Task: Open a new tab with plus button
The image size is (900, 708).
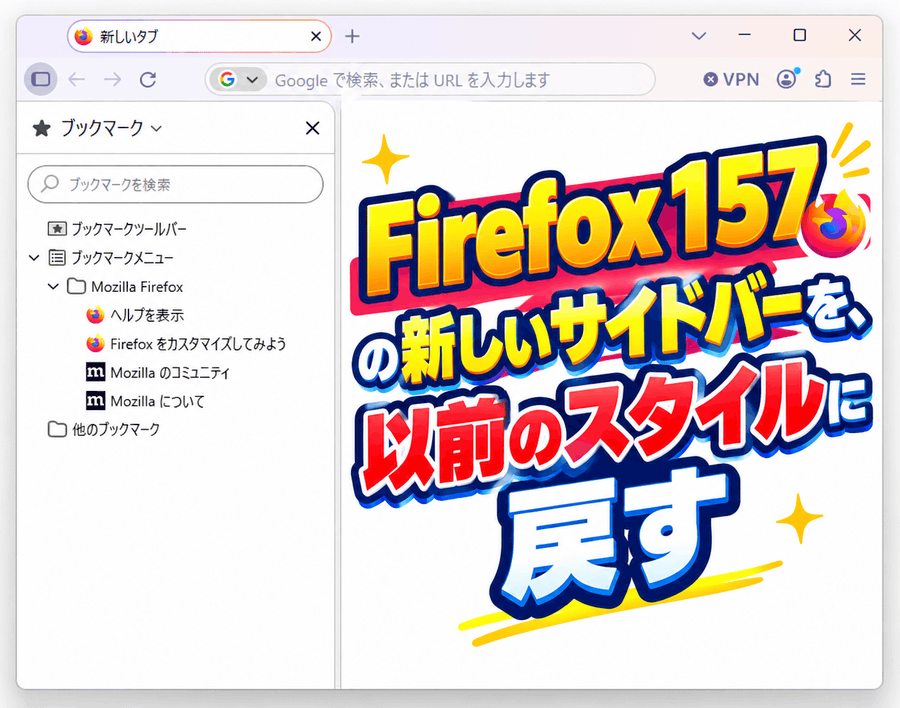Action: pos(352,36)
